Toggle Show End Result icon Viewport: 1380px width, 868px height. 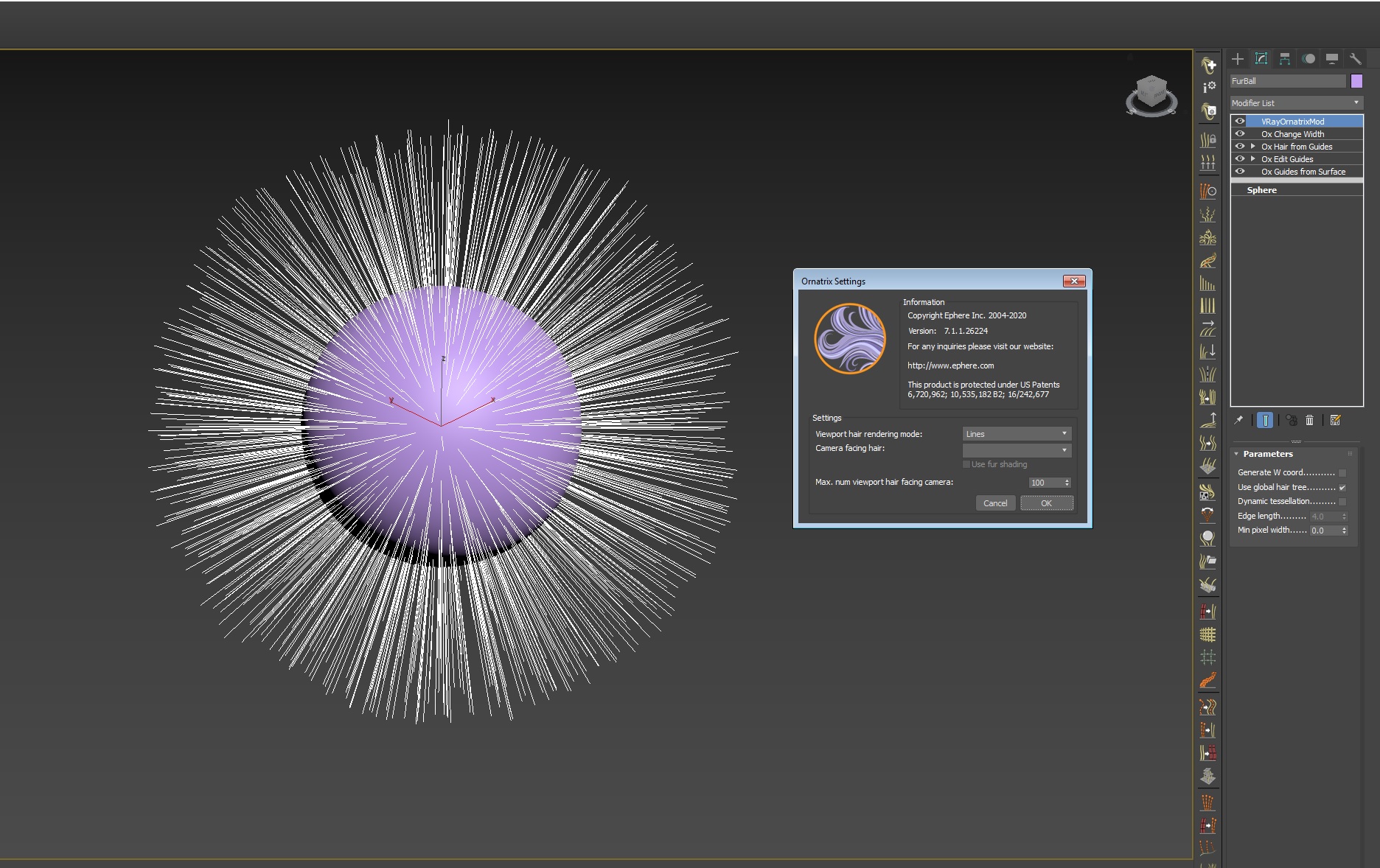(x=1264, y=420)
